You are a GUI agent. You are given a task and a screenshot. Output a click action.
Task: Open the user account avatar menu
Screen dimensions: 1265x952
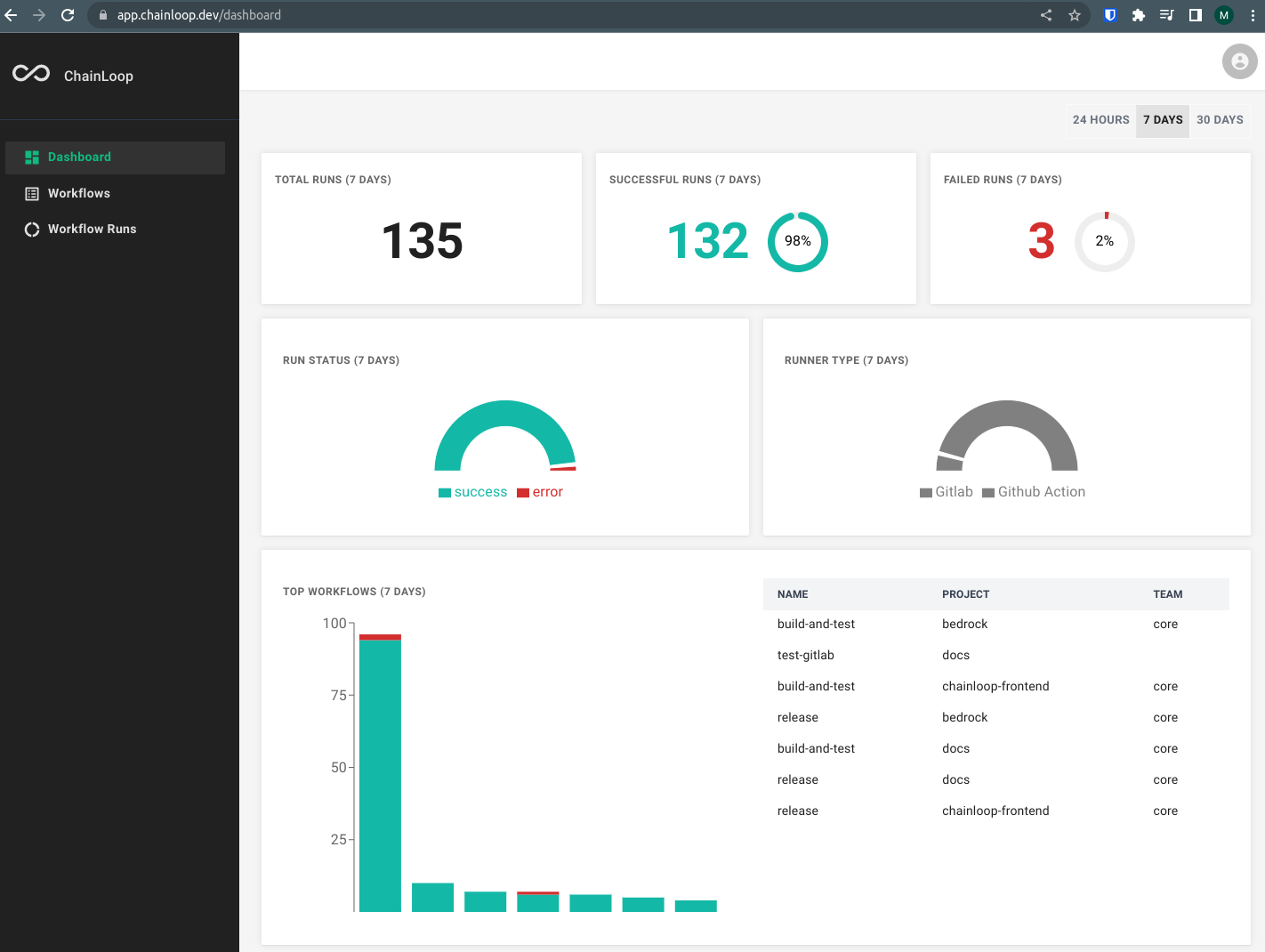pos(1239,61)
